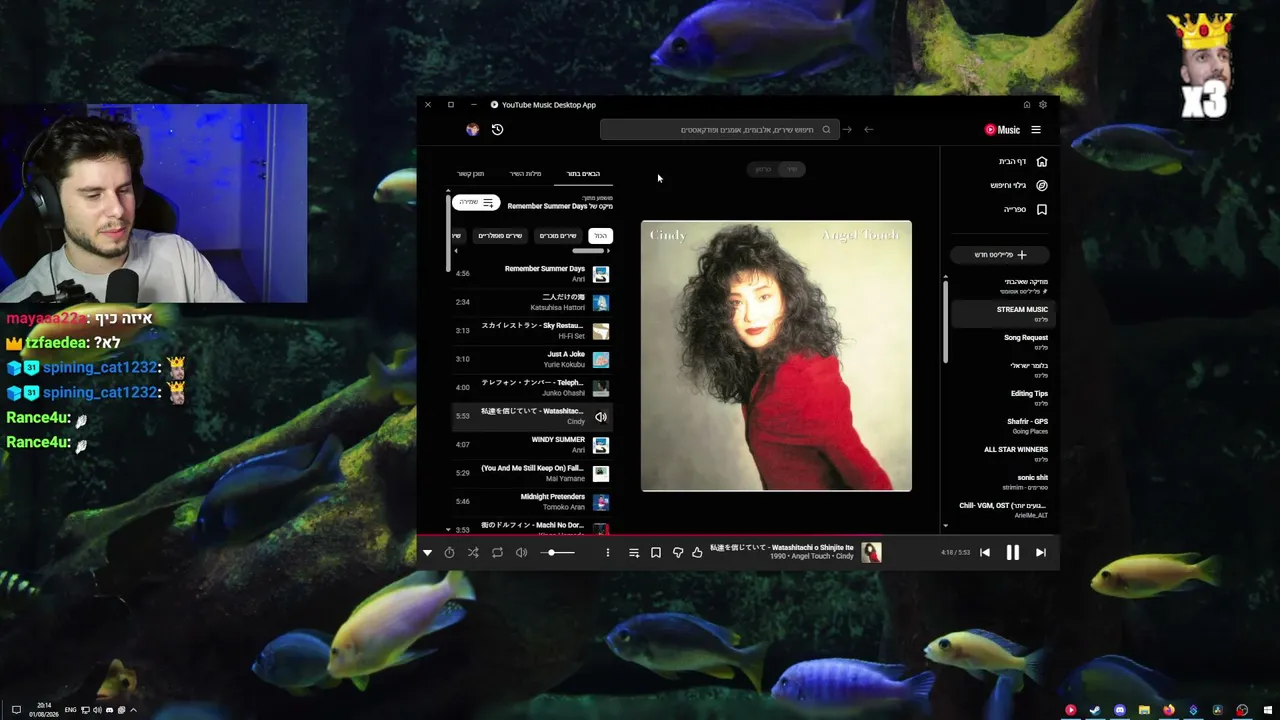
Task: Go back to the previous track
Action: tap(985, 552)
